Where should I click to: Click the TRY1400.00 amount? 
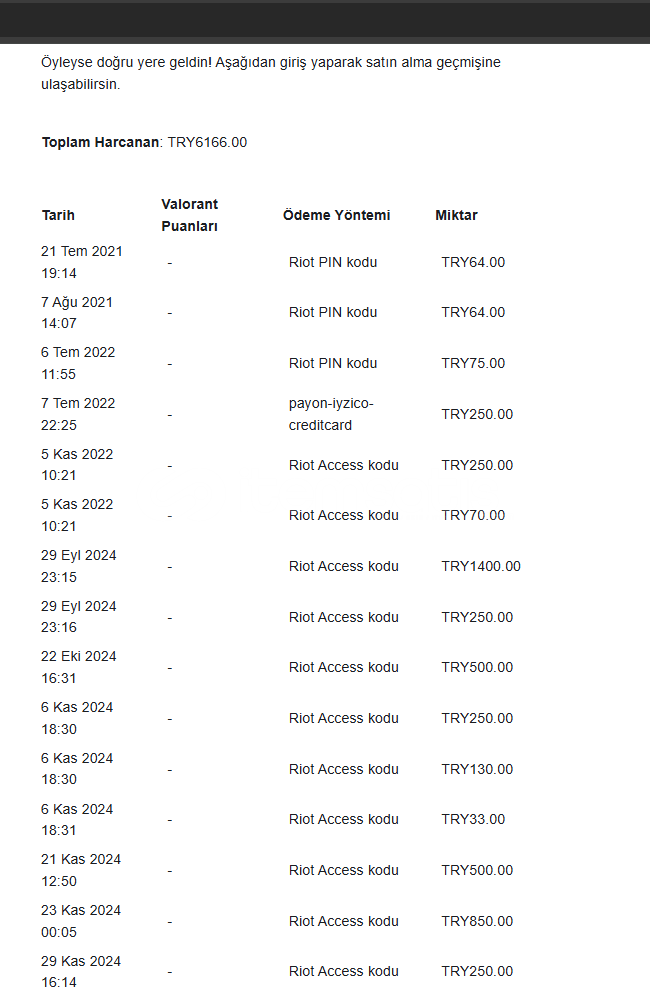pyautogui.click(x=480, y=566)
